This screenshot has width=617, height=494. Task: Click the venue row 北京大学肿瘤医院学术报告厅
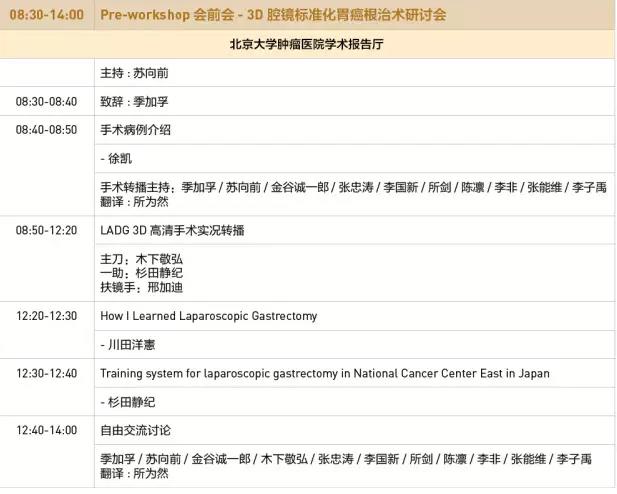308,45
